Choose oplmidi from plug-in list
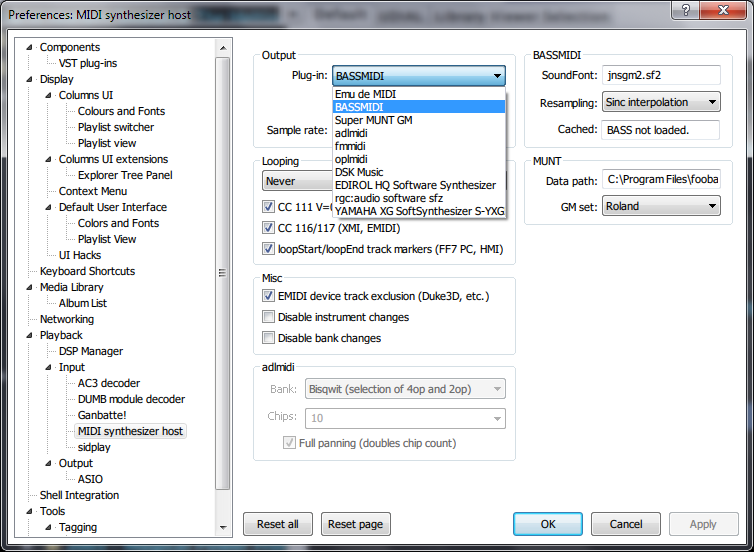This screenshot has width=754, height=552. click(419, 159)
